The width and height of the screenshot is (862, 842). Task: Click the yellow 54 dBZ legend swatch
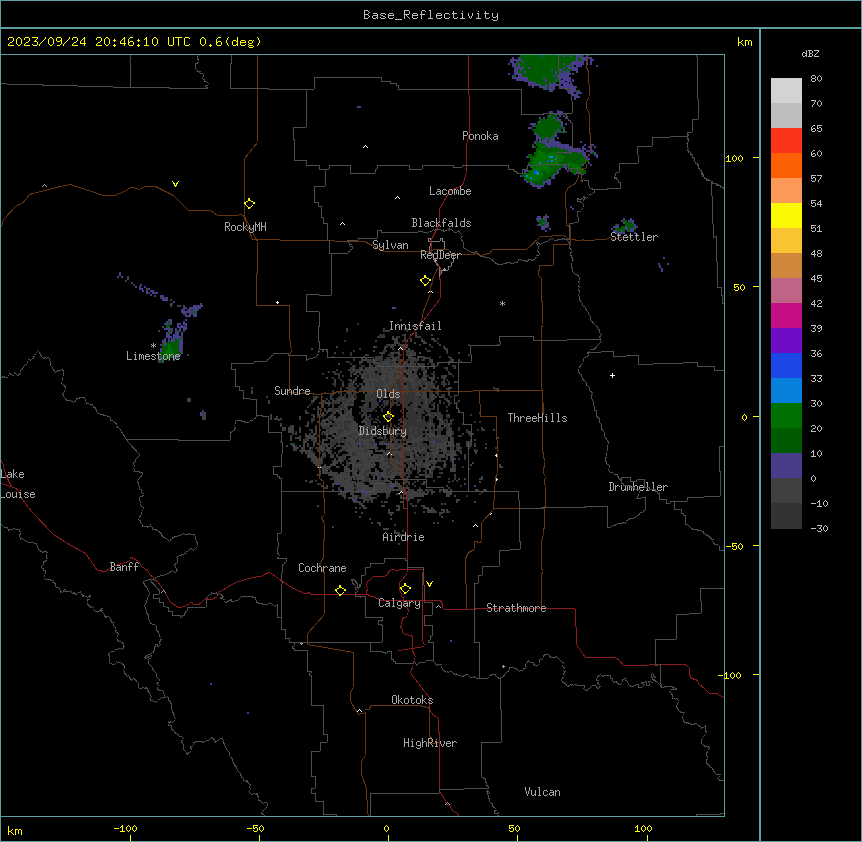[786, 215]
